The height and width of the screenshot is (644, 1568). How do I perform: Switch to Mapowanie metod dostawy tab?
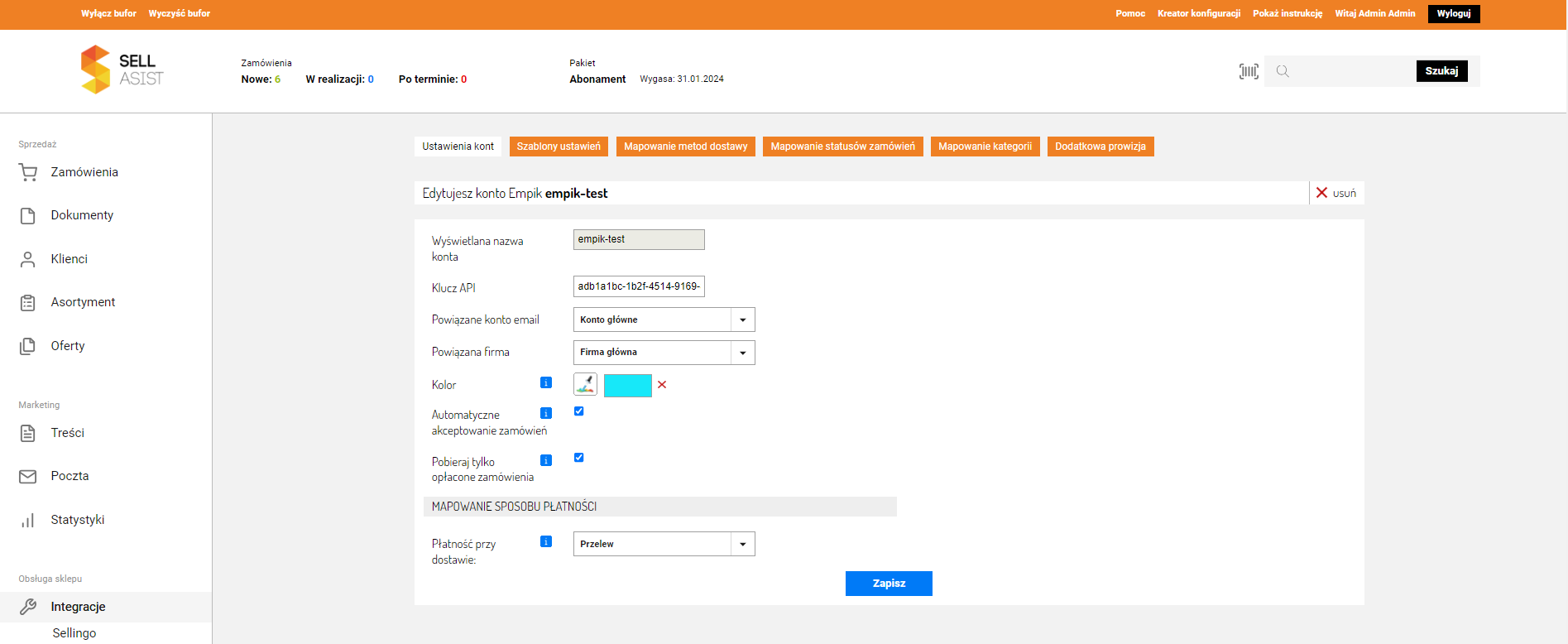tap(685, 147)
